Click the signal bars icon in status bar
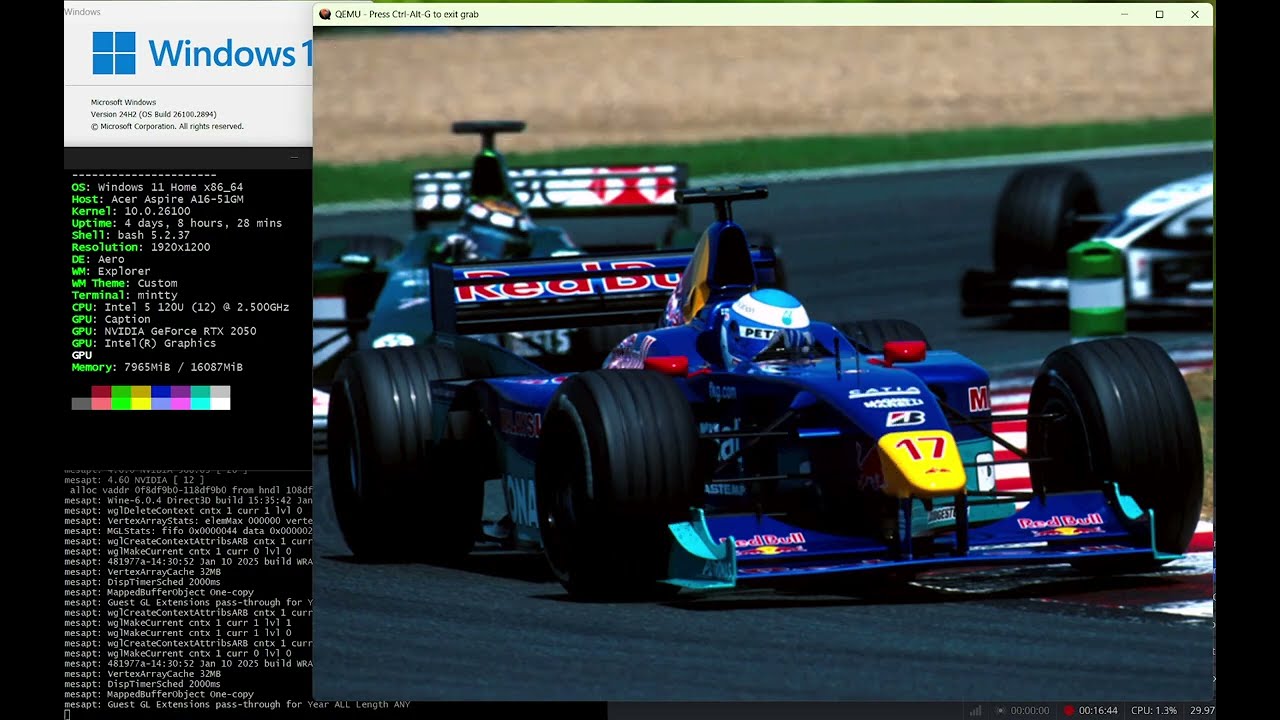This screenshot has width=1280, height=720. pyautogui.click(x=976, y=710)
